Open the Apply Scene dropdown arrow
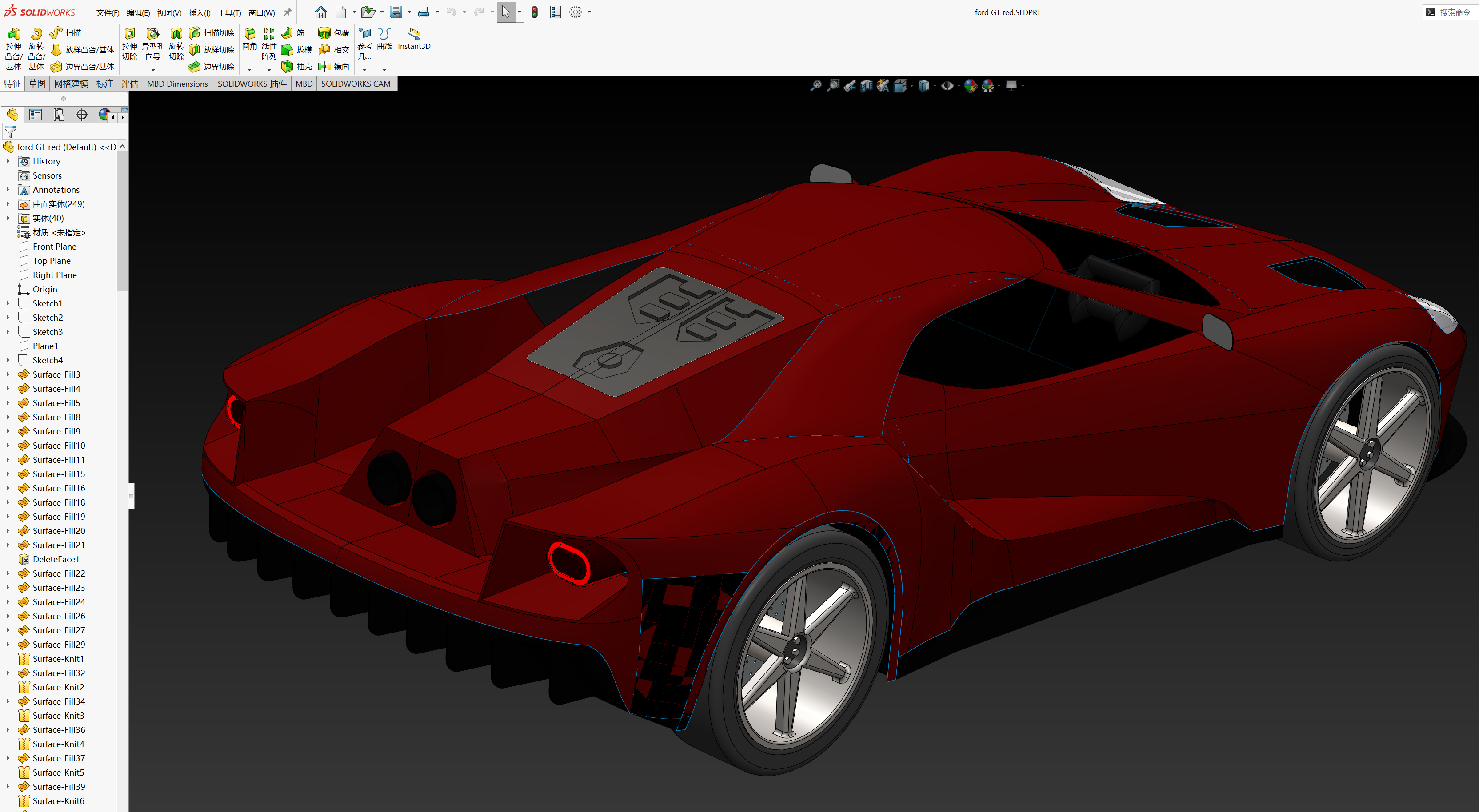 [x=999, y=85]
